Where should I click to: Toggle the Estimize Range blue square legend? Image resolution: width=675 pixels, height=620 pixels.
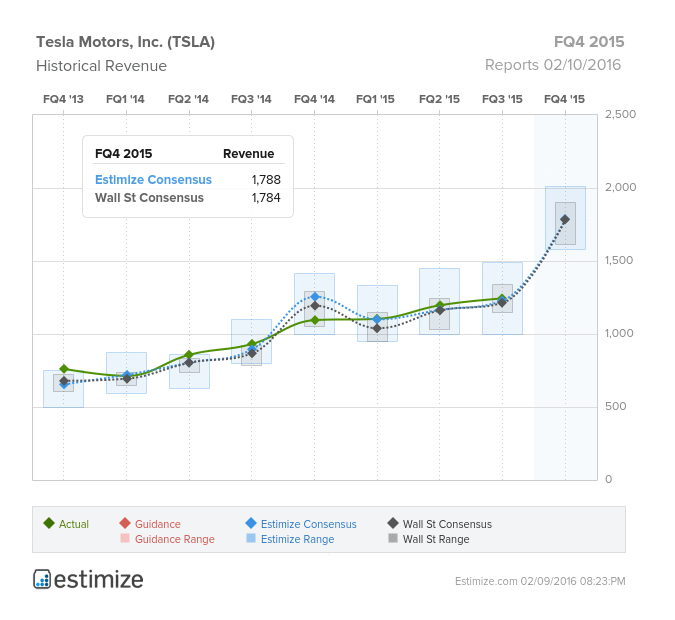(x=251, y=538)
